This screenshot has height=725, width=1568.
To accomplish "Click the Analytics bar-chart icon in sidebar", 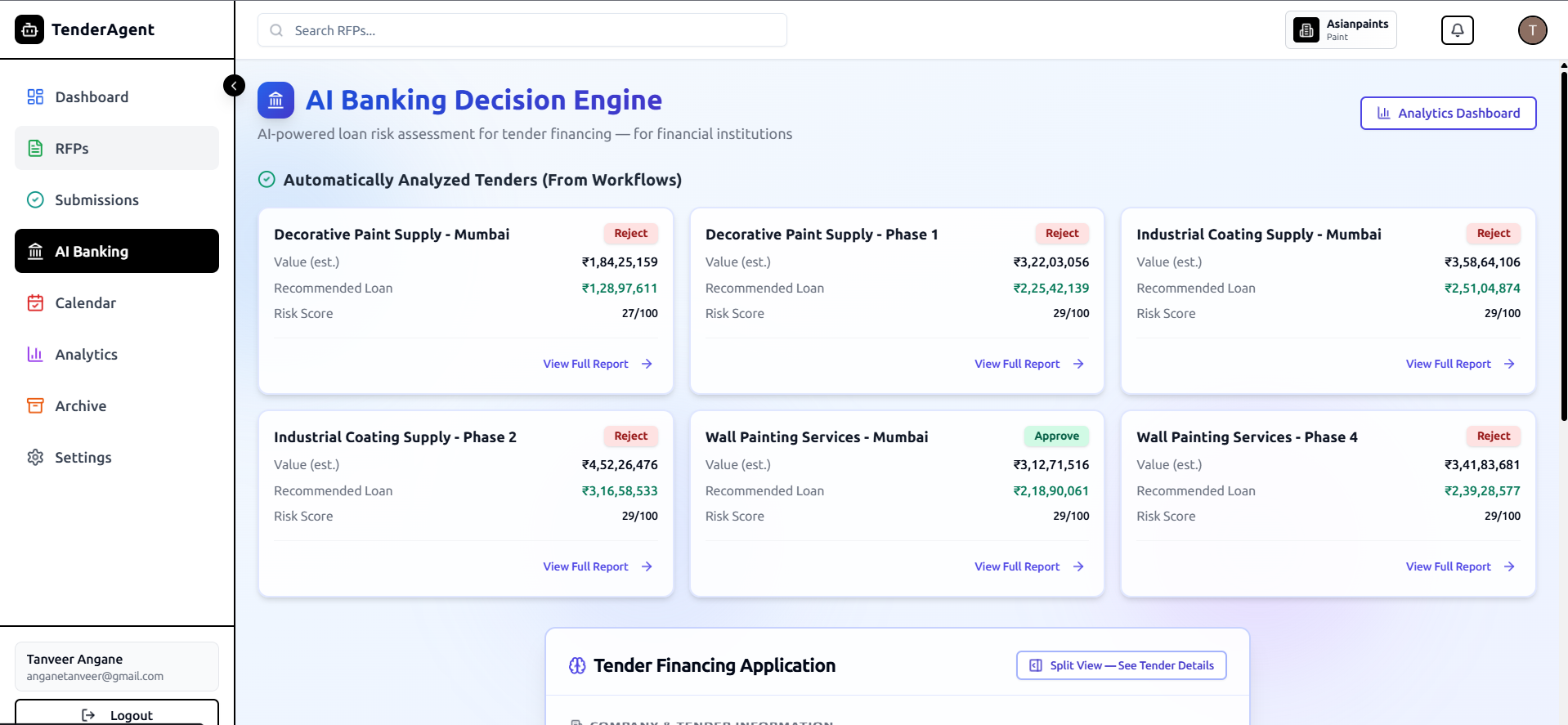I will [x=35, y=354].
